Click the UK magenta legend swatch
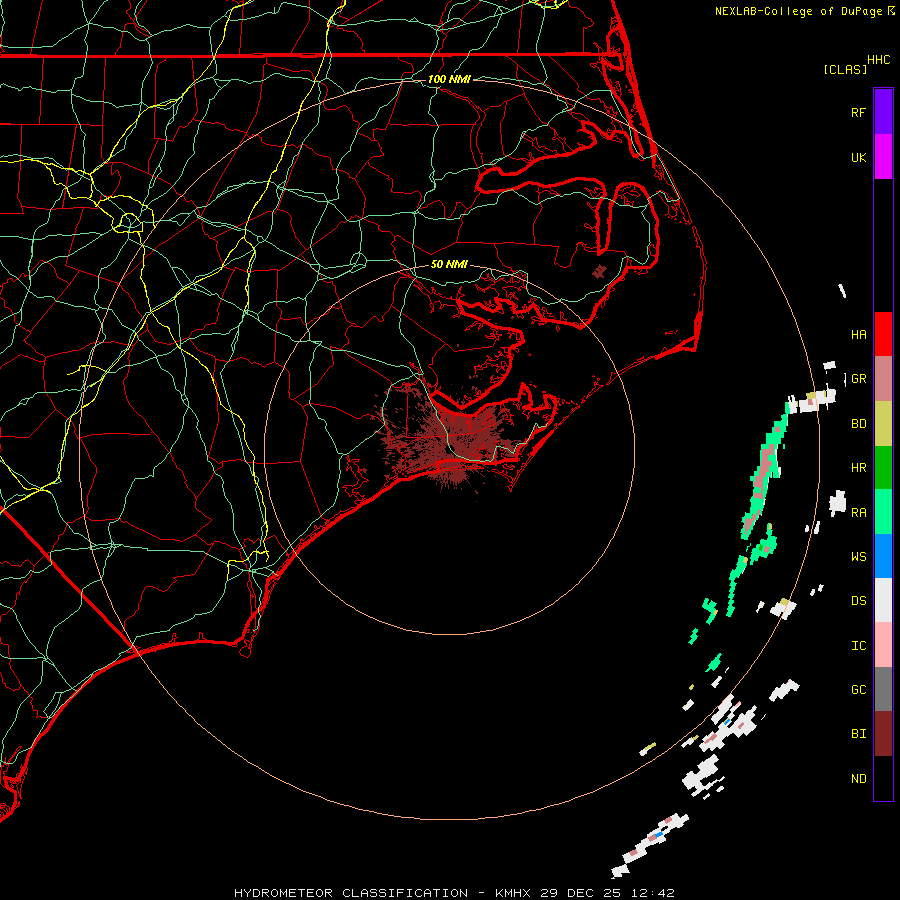 click(883, 157)
